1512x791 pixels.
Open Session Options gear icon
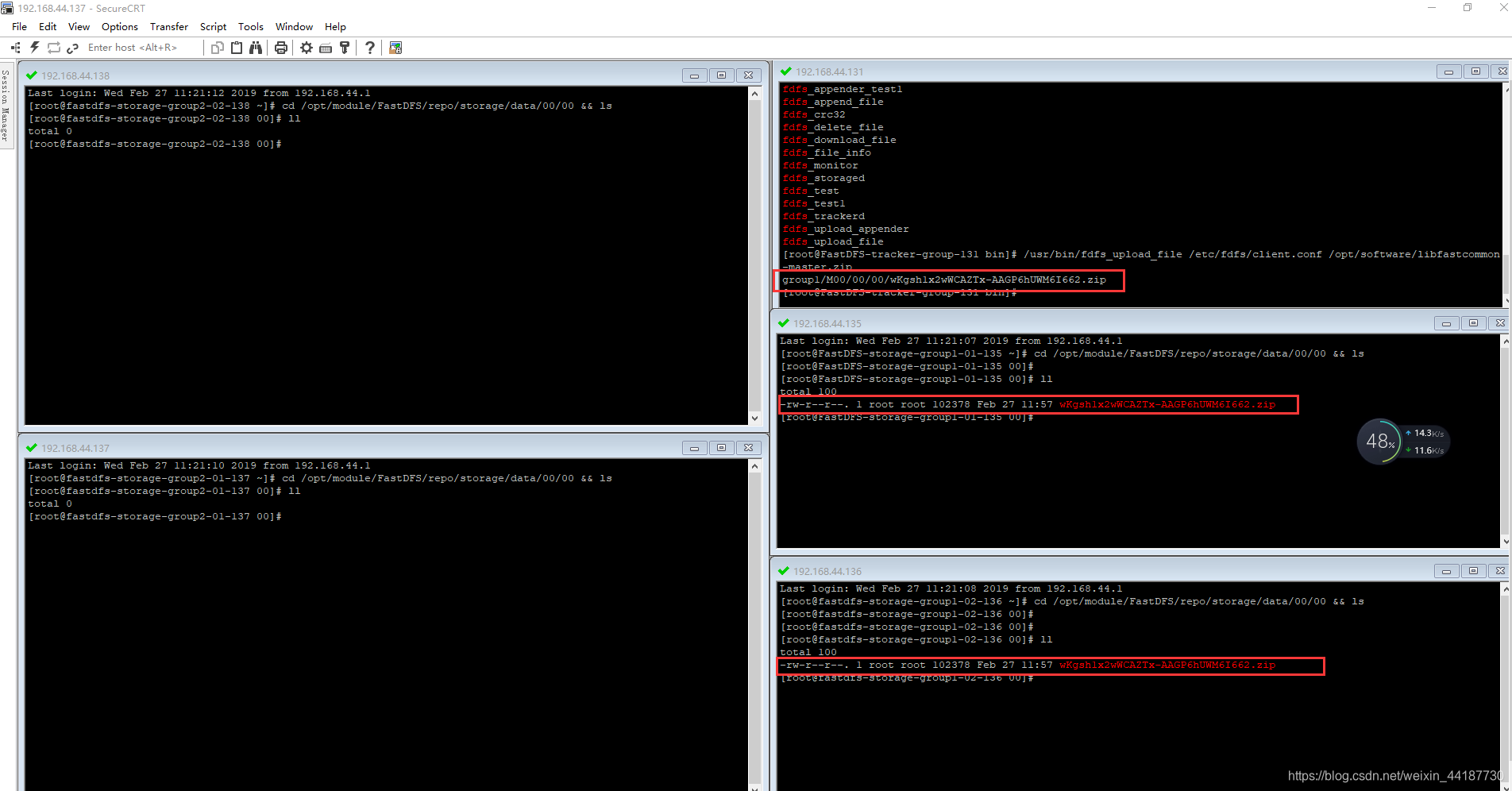pos(307,48)
